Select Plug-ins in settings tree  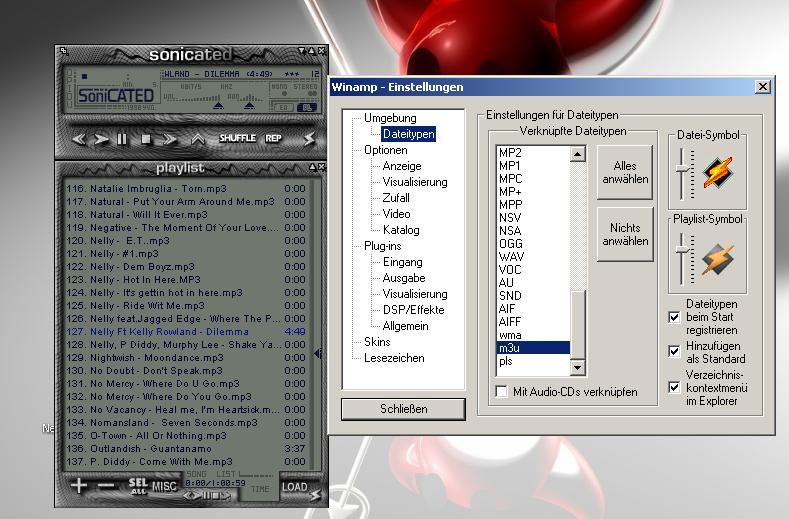coord(382,246)
